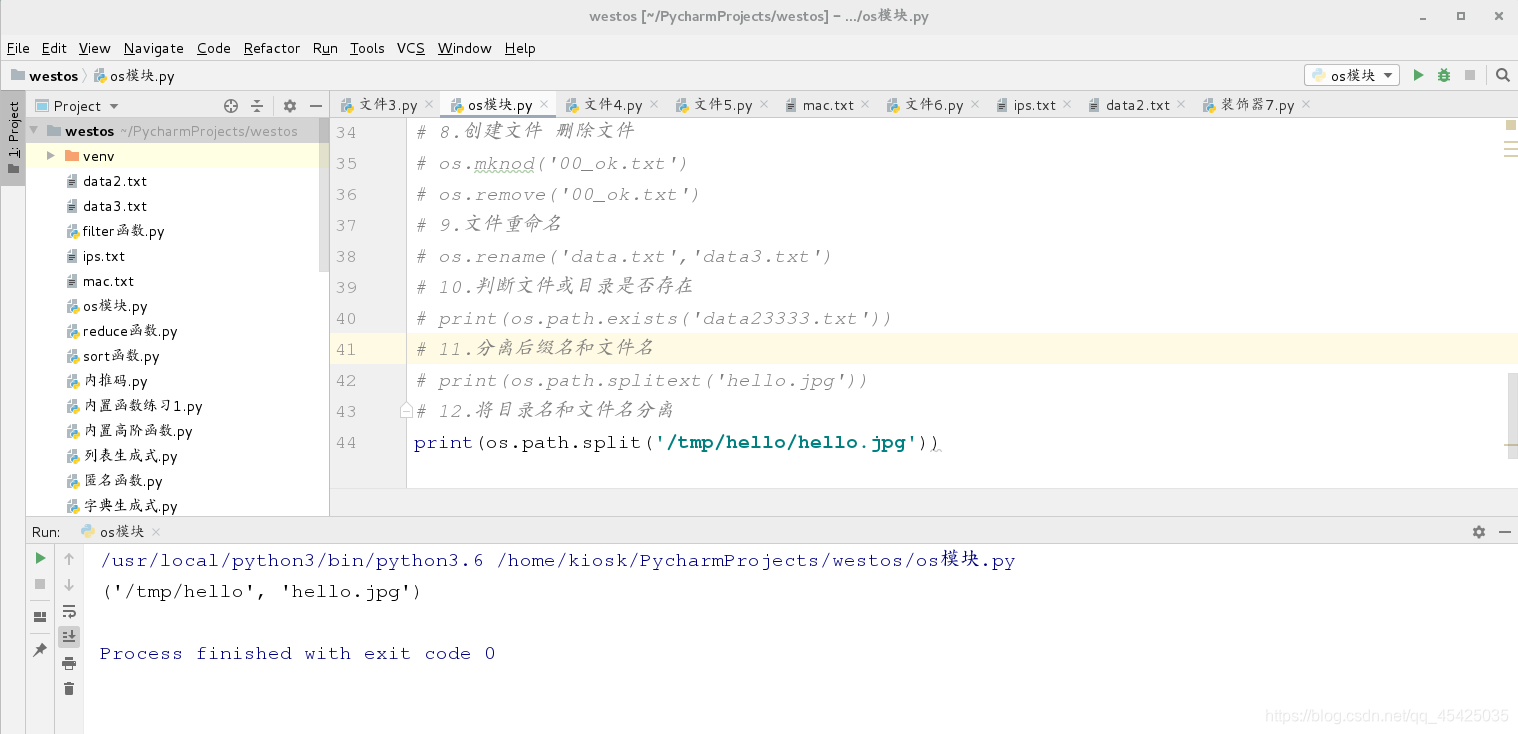Close the os模块 Run tab
Screen dimensions: 1518x734
click(156, 532)
